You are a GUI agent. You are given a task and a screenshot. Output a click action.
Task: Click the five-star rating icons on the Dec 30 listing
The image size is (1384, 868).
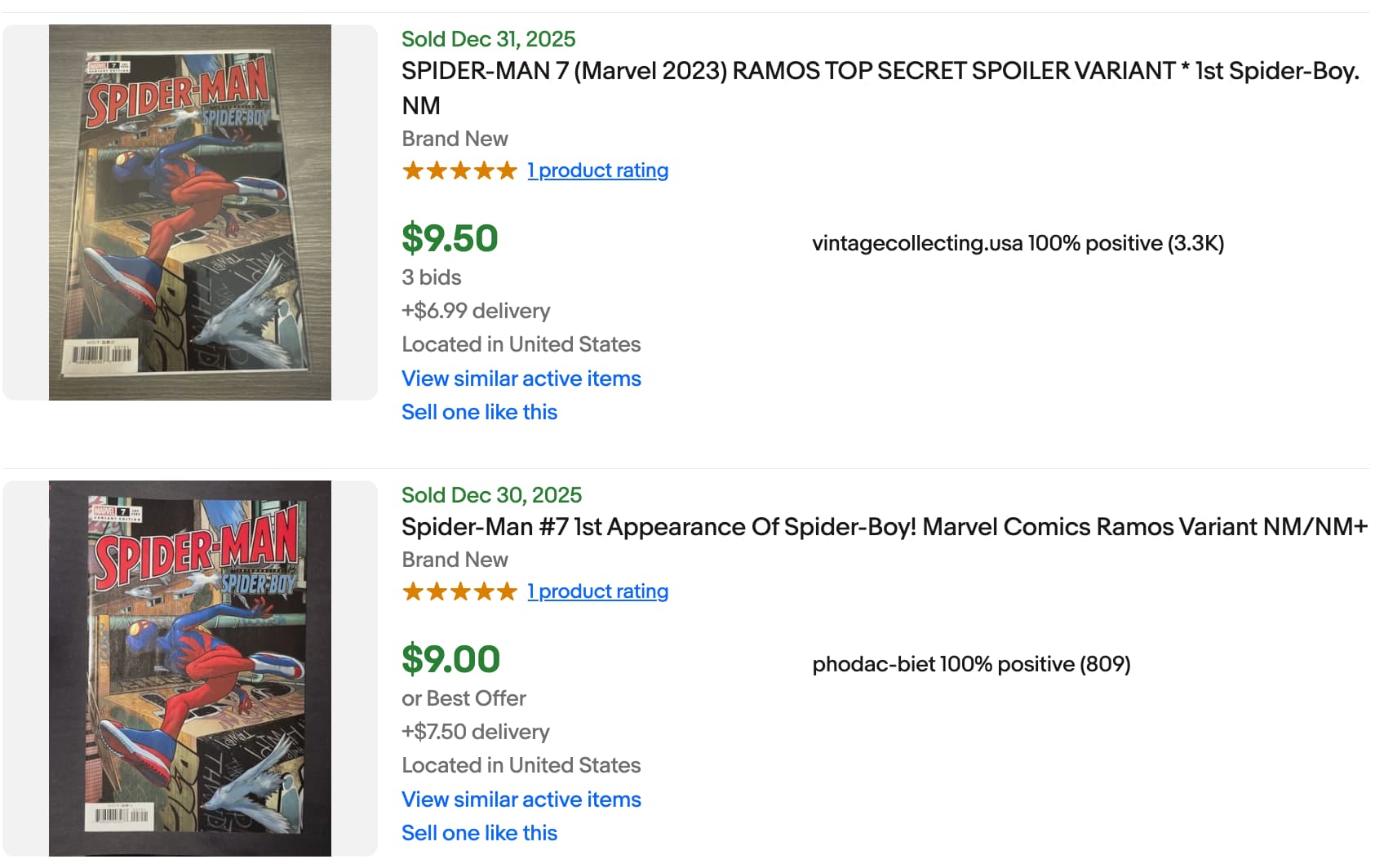coord(459,591)
